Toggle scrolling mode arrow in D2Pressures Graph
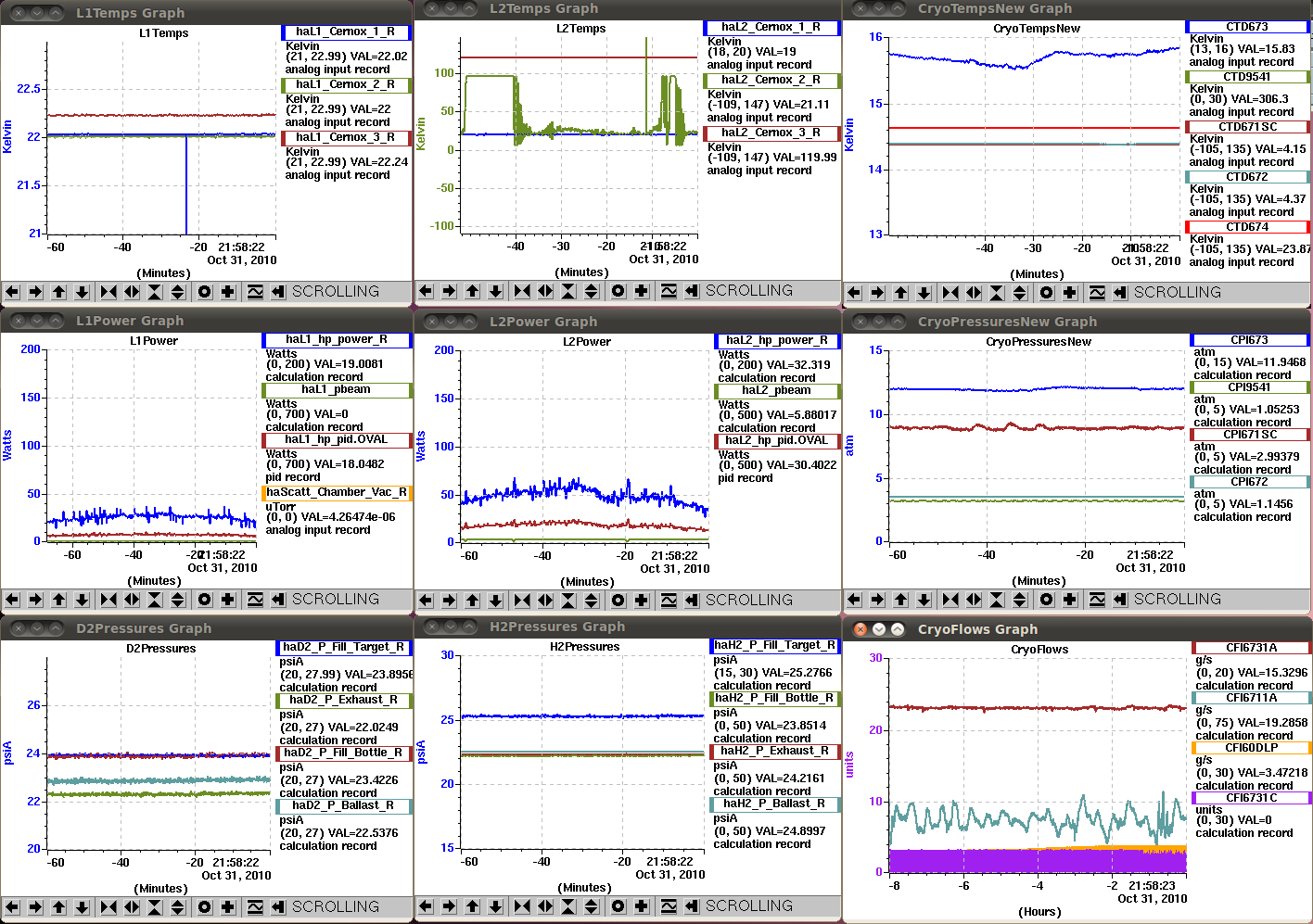Screen dimensions: 1313x924 (x=278, y=907)
